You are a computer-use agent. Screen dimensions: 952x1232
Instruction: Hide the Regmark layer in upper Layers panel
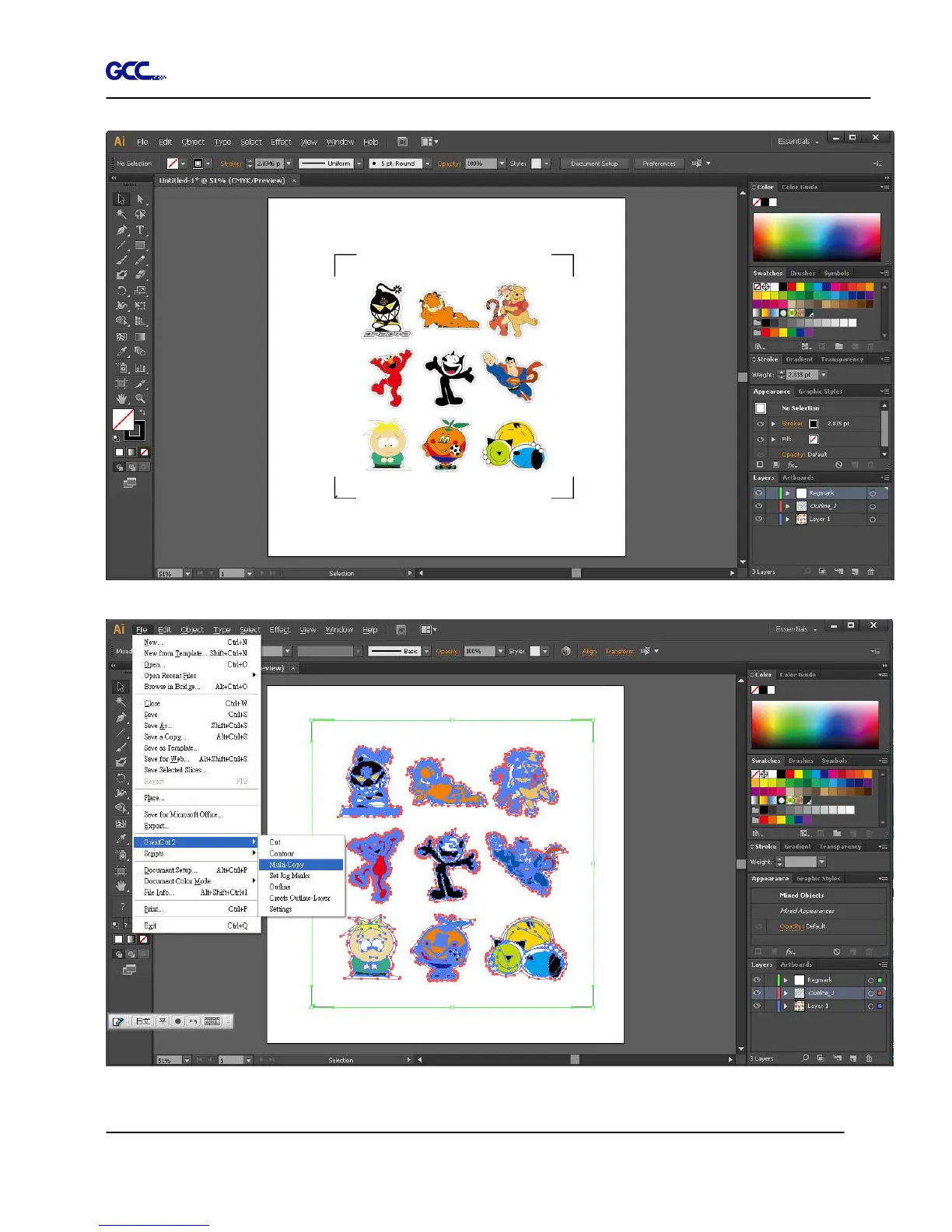[758, 492]
